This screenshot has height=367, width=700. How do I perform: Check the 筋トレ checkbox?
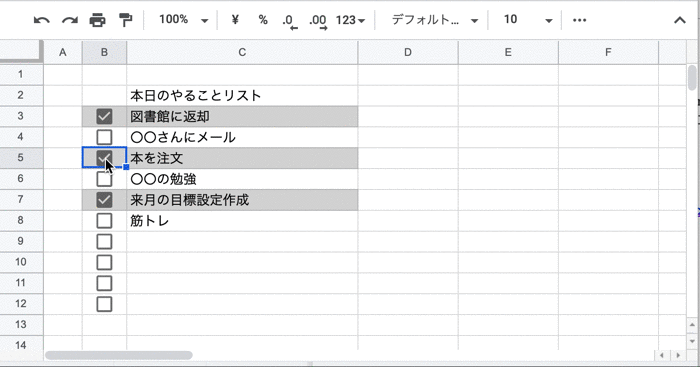pyautogui.click(x=104, y=221)
